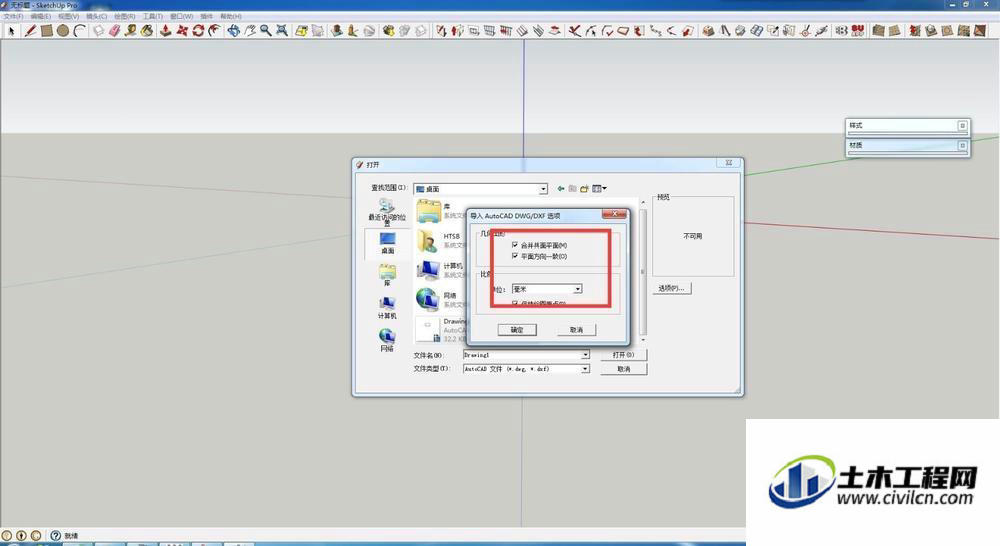The width and height of the screenshot is (1000, 546).
Task: Click the go-back green arrow in Open dialog
Action: pyautogui.click(x=561, y=189)
